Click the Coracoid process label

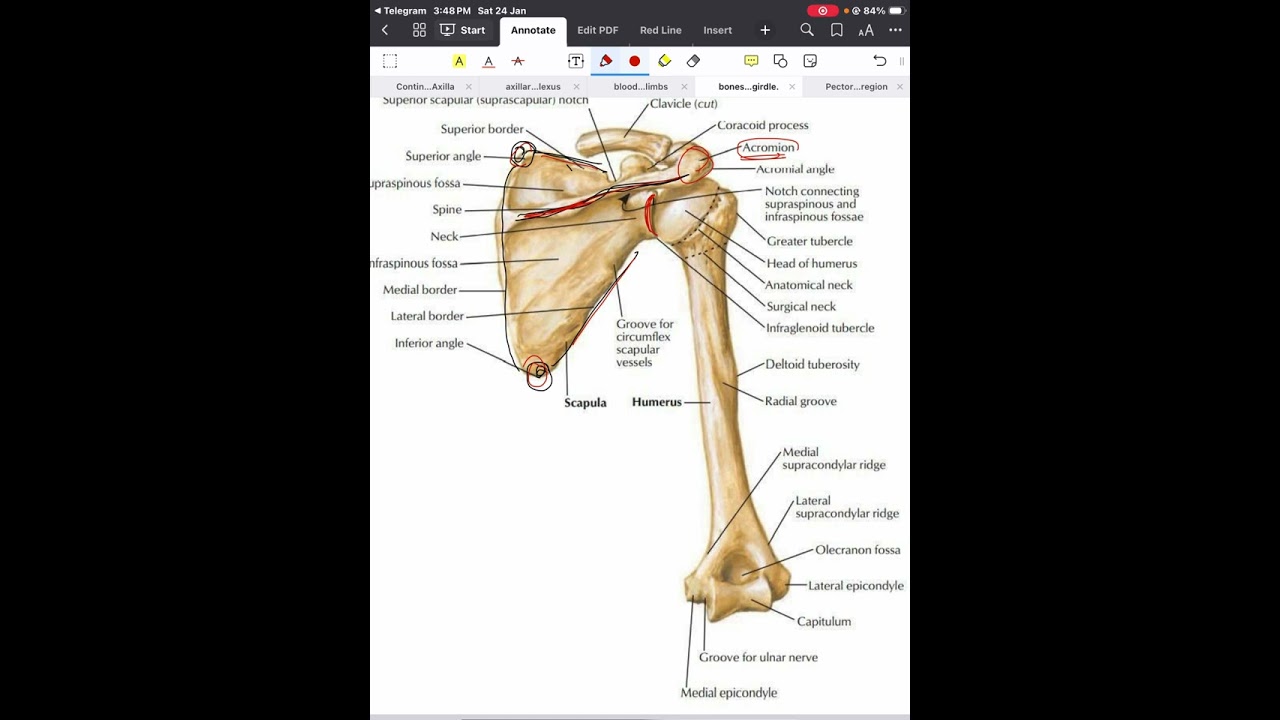pos(763,125)
